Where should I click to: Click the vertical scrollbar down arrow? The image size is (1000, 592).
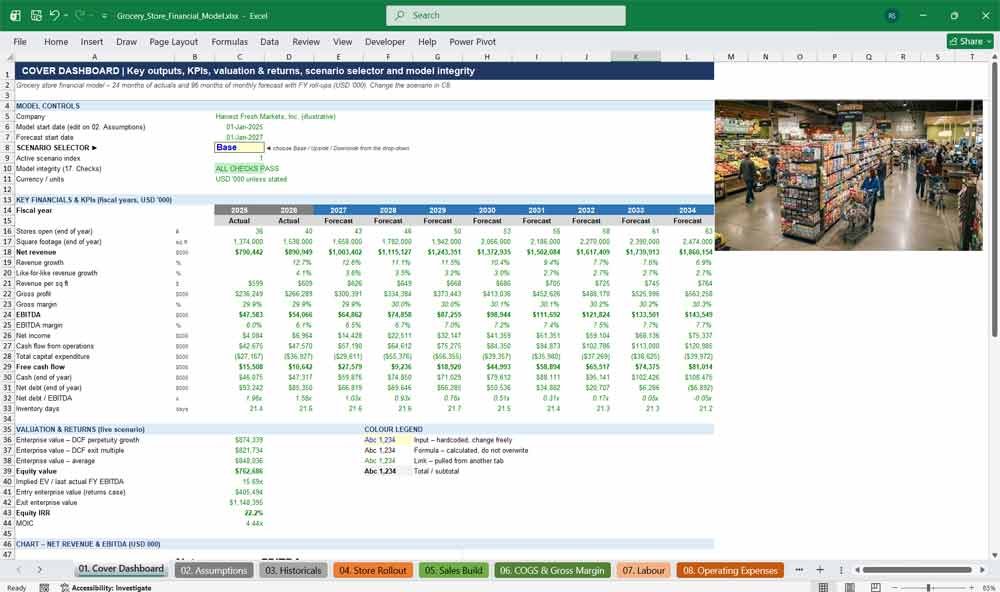(994, 556)
